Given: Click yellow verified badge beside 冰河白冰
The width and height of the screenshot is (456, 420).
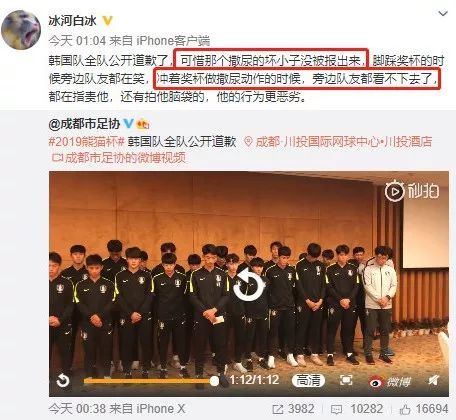Looking at the screenshot, I should coord(107,21).
